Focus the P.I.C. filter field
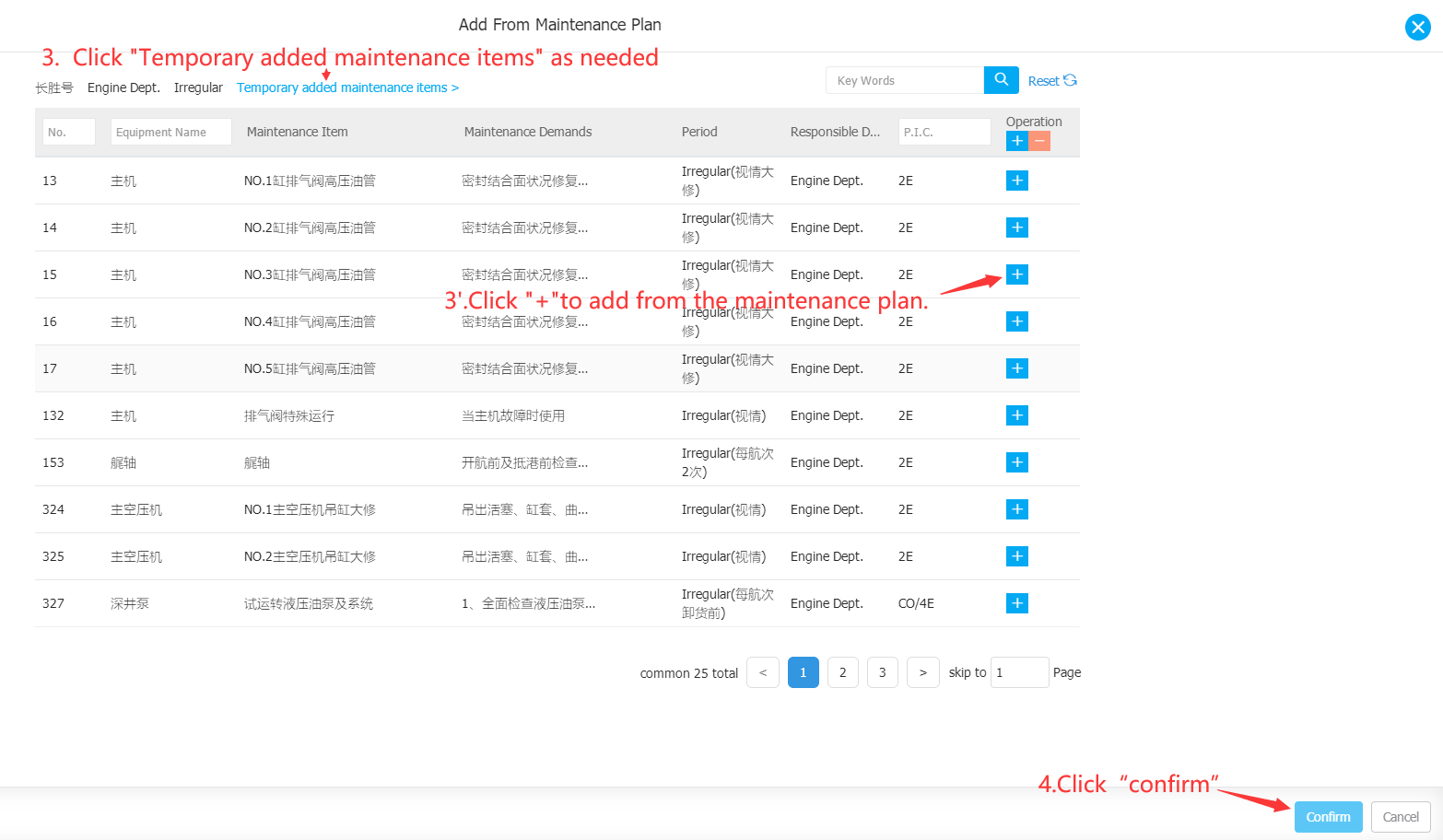Image resolution: width=1443 pixels, height=840 pixels. (x=944, y=132)
